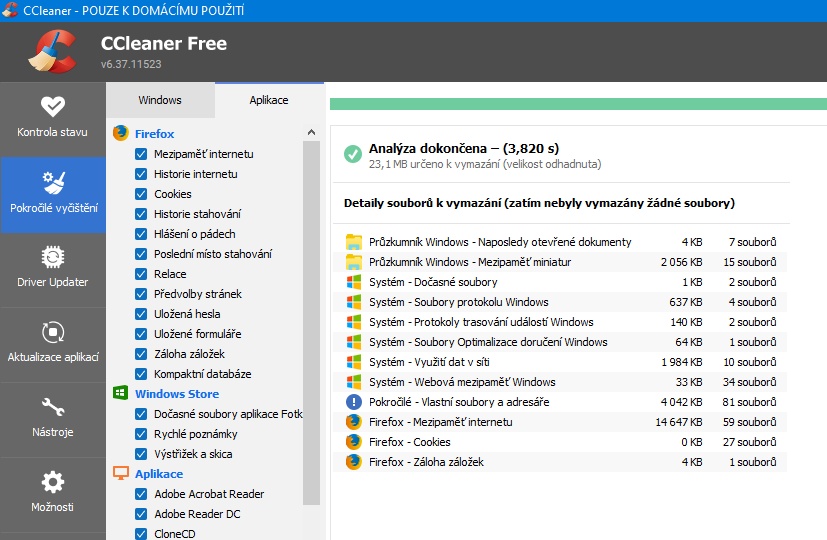Toggle Adobe Reader DC checkbox

pos(141,514)
